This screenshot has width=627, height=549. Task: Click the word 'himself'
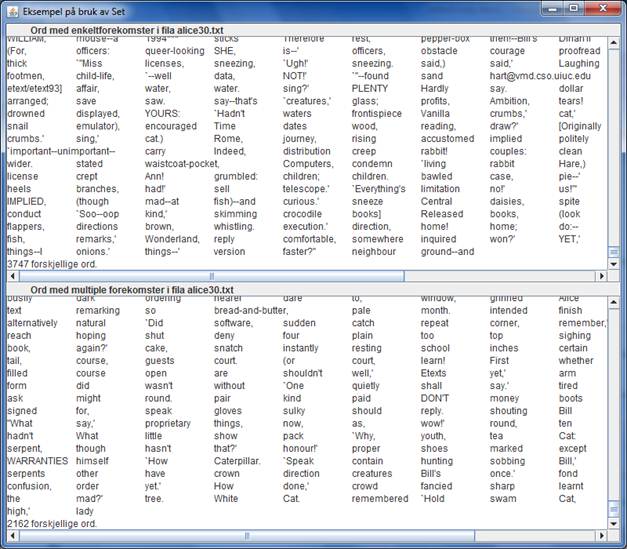click(92, 461)
